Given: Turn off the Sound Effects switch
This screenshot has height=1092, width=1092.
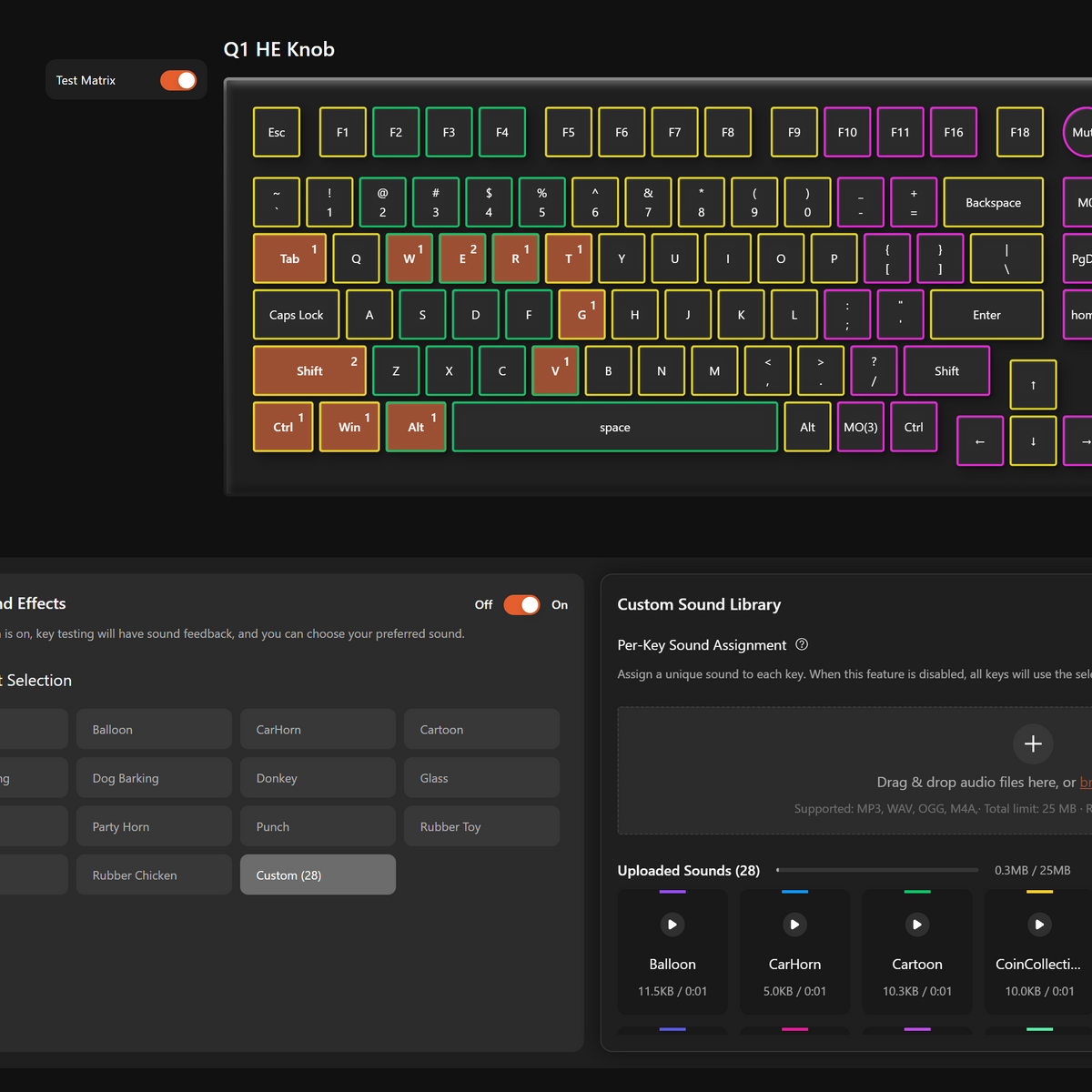Looking at the screenshot, I should click(x=521, y=605).
